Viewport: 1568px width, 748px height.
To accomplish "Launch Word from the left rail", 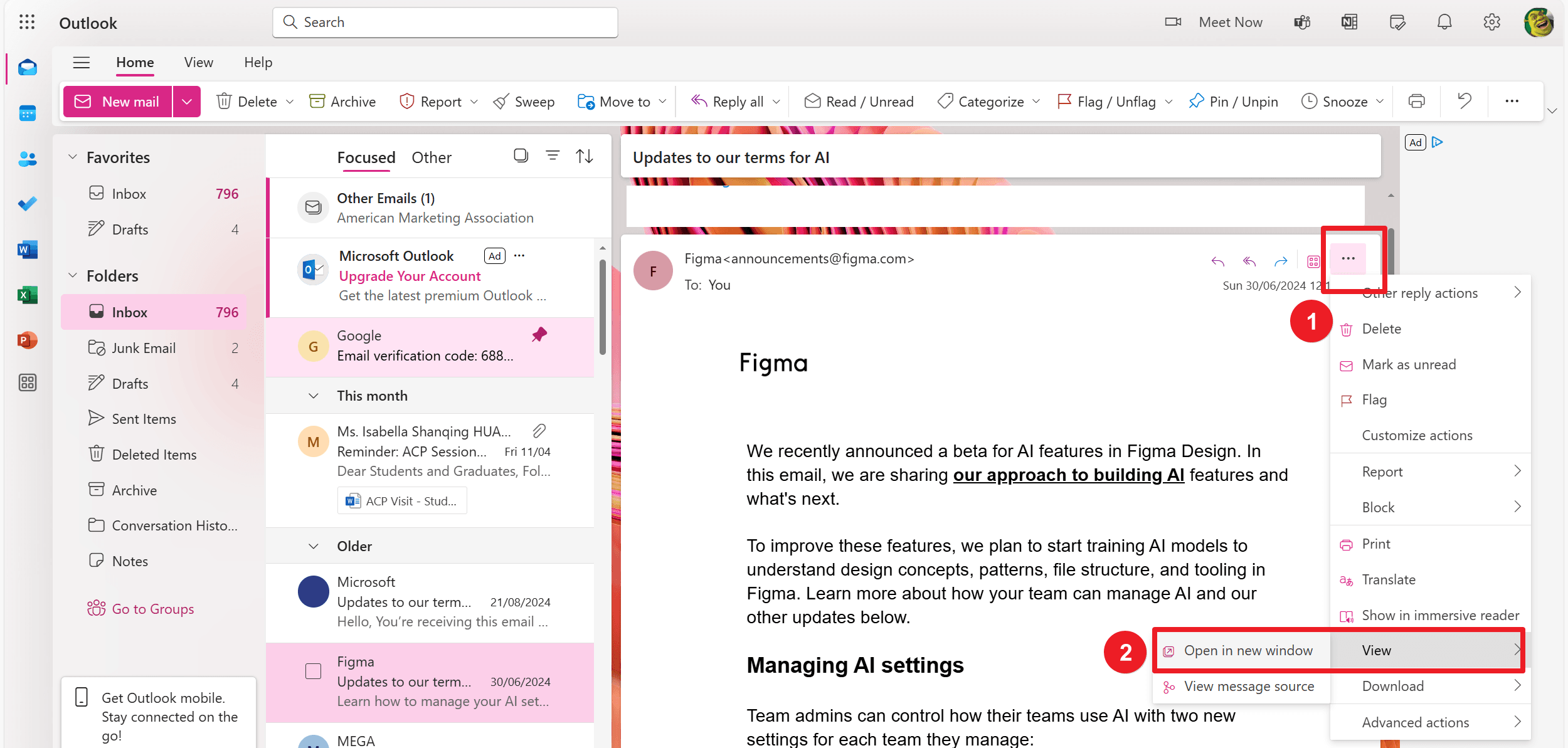I will 28,250.
